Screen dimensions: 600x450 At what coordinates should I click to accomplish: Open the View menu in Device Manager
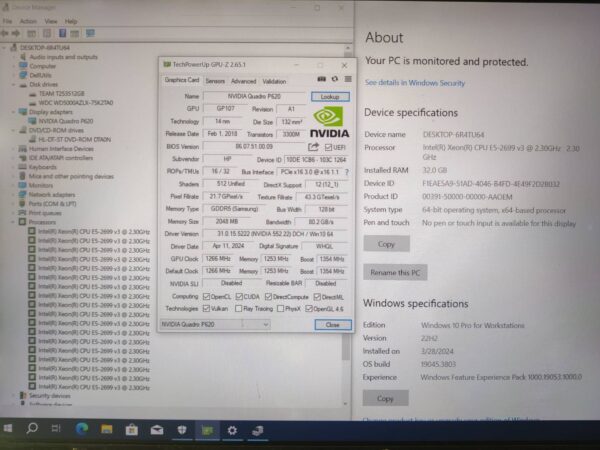point(51,21)
